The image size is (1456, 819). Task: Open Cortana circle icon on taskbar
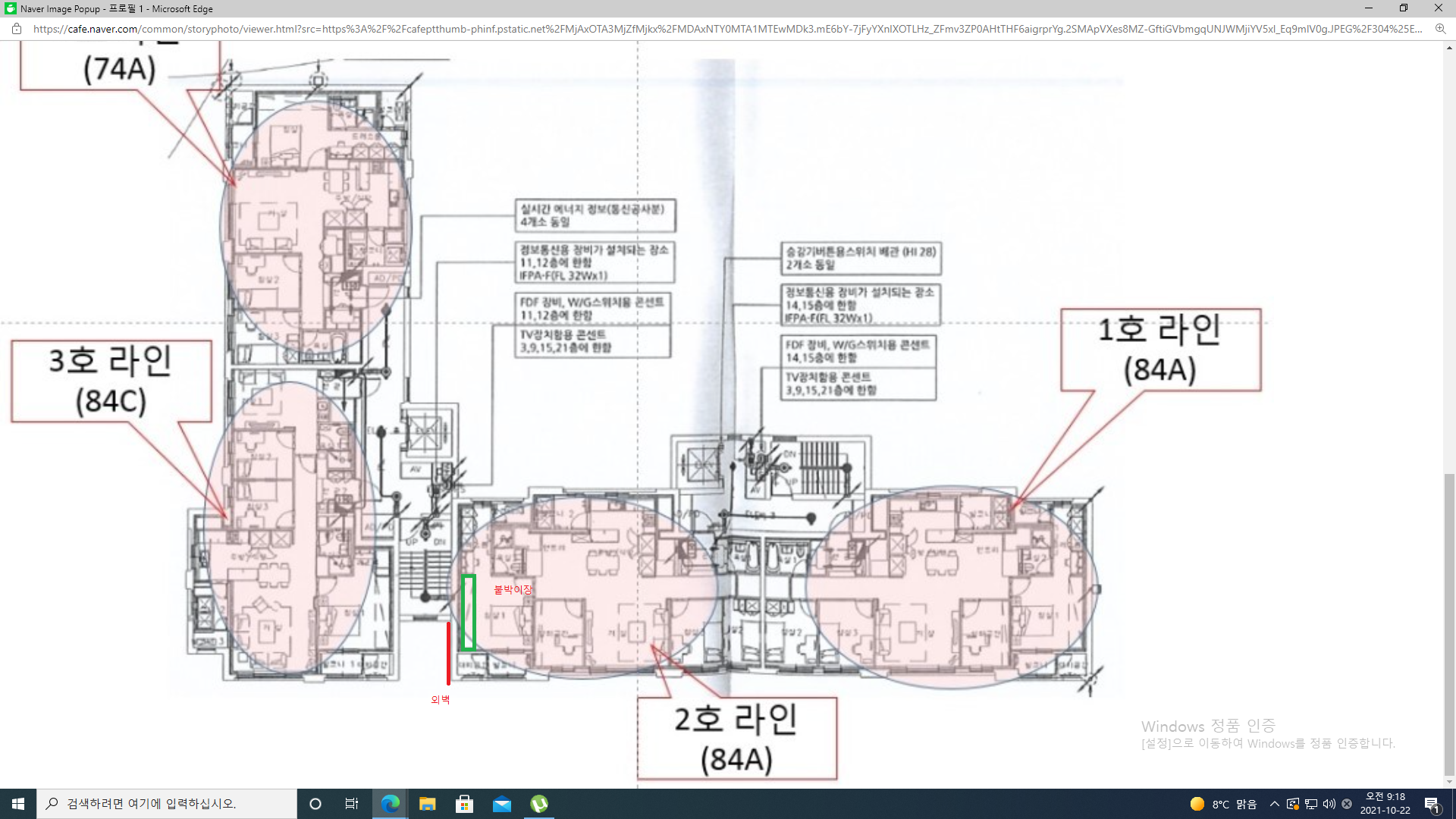click(x=315, y=804)
